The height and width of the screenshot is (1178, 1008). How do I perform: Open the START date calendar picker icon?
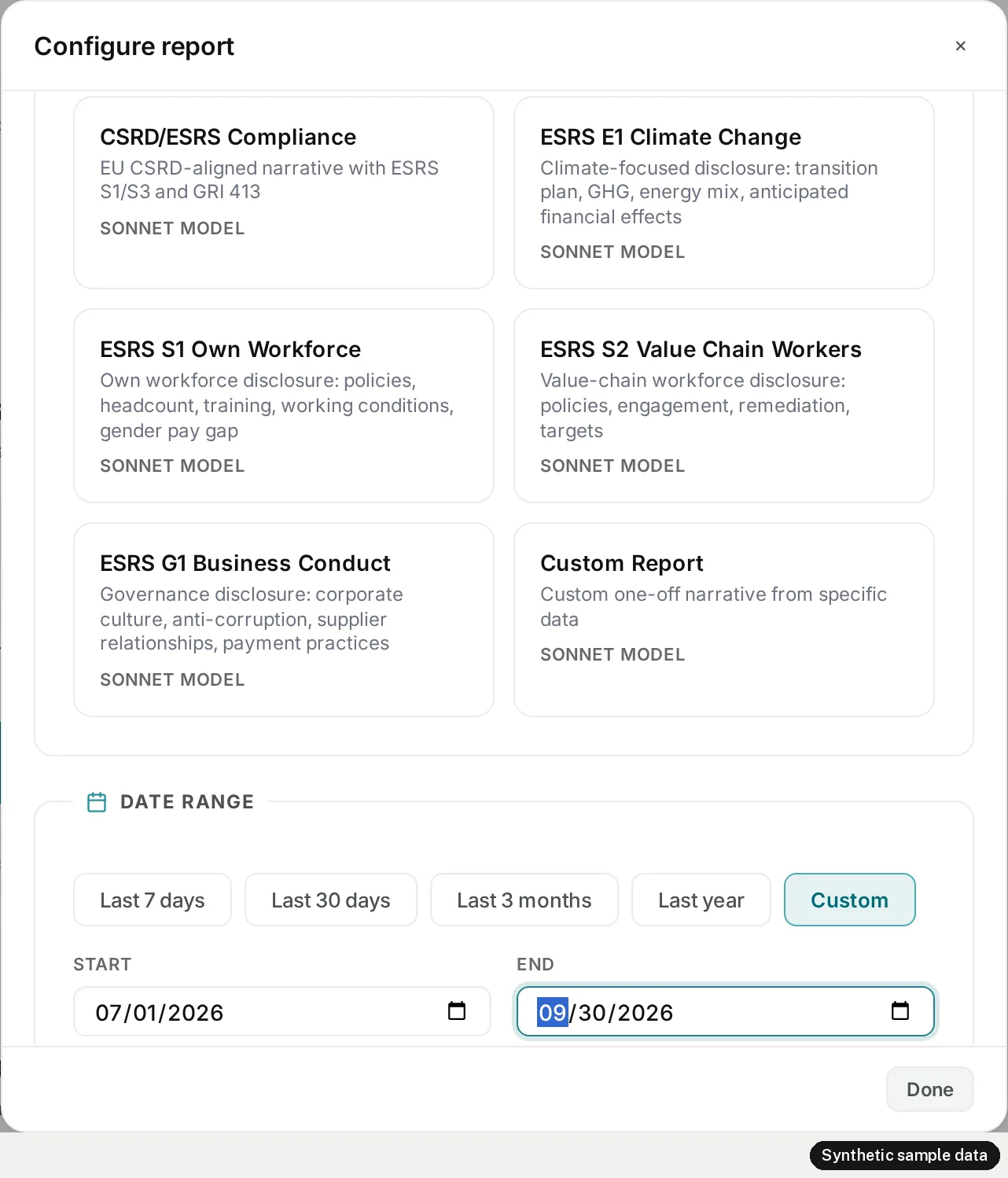(457, 1011)
